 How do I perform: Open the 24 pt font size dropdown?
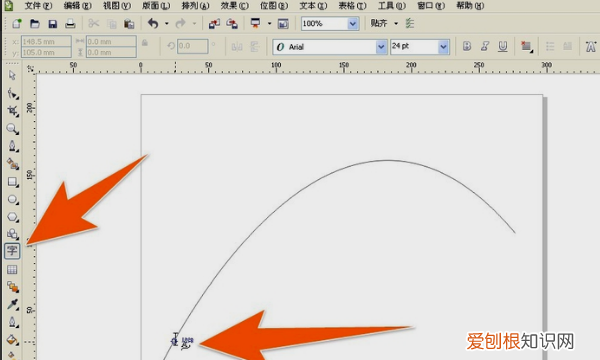[443, 47]
